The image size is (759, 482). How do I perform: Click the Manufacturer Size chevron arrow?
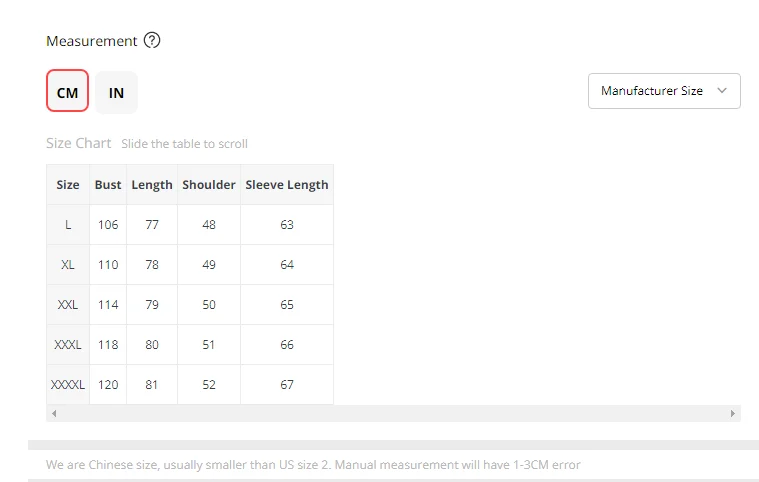tap(722, 90)
